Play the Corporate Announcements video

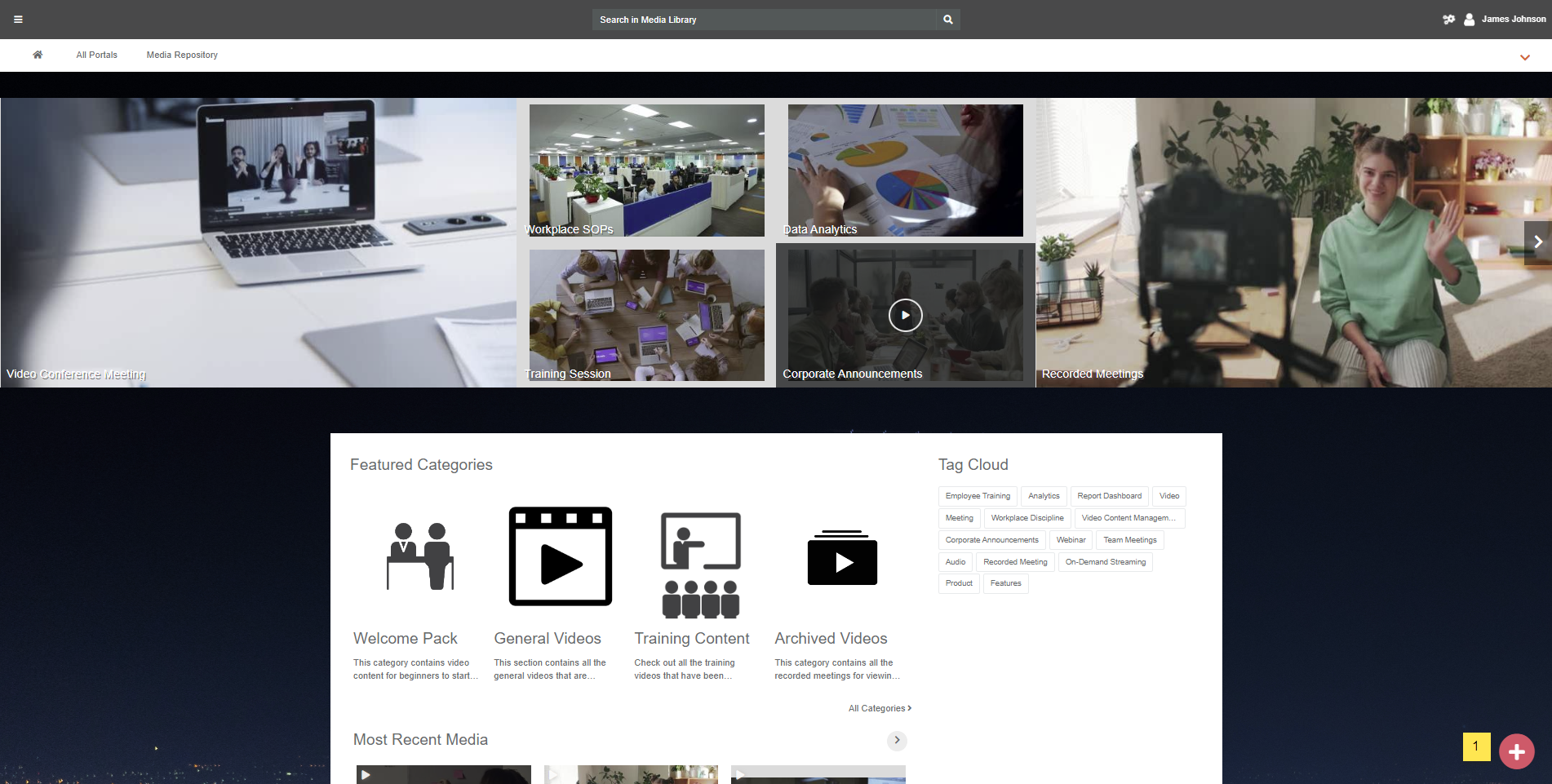905,315
